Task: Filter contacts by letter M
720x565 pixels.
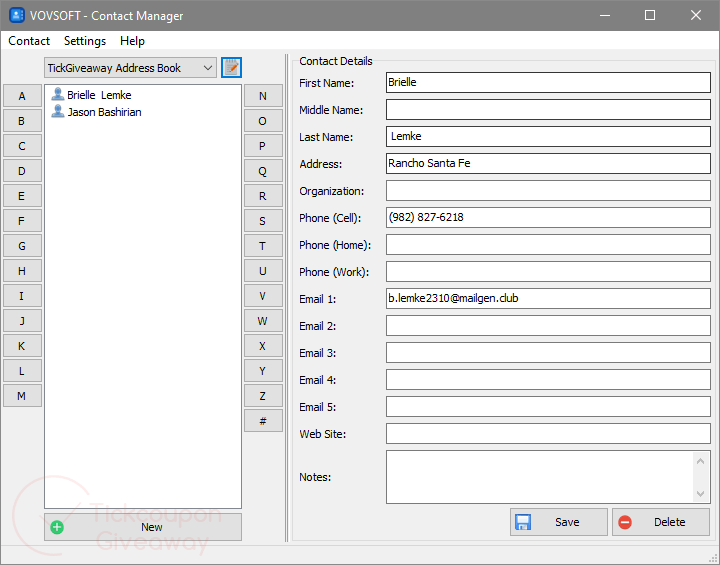Action: click(22, 396)
